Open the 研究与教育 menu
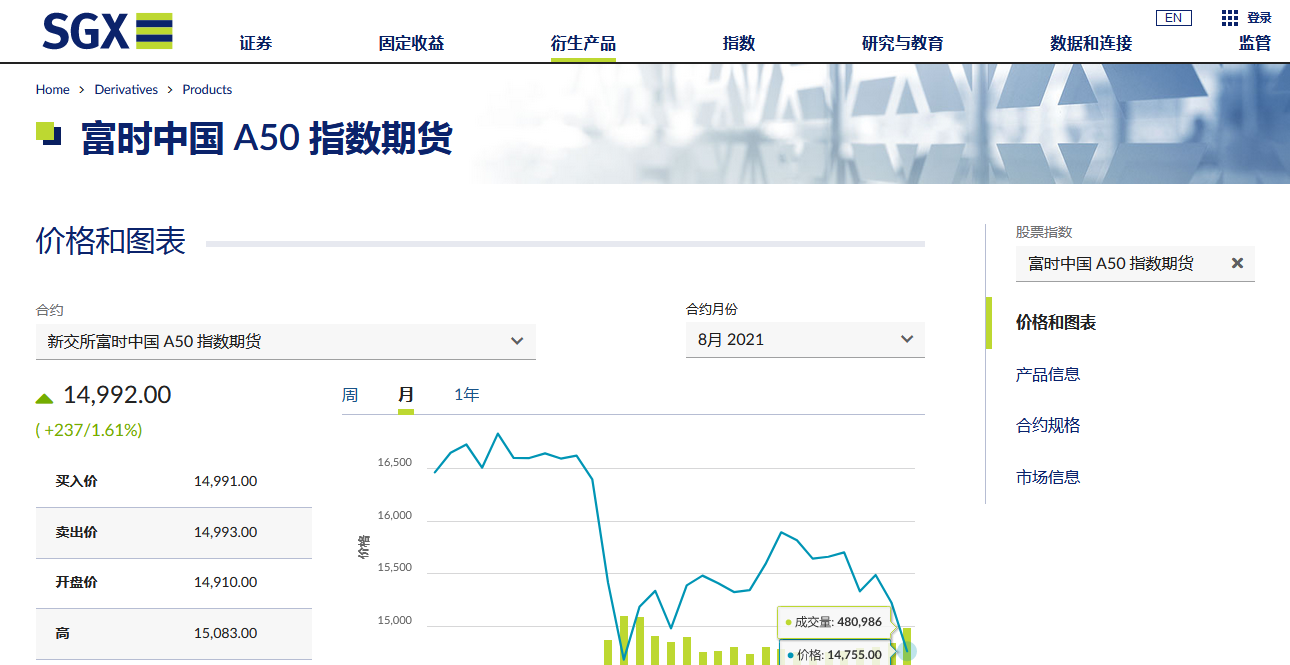Screen dimensions: 1290x665 pos(902,43)
